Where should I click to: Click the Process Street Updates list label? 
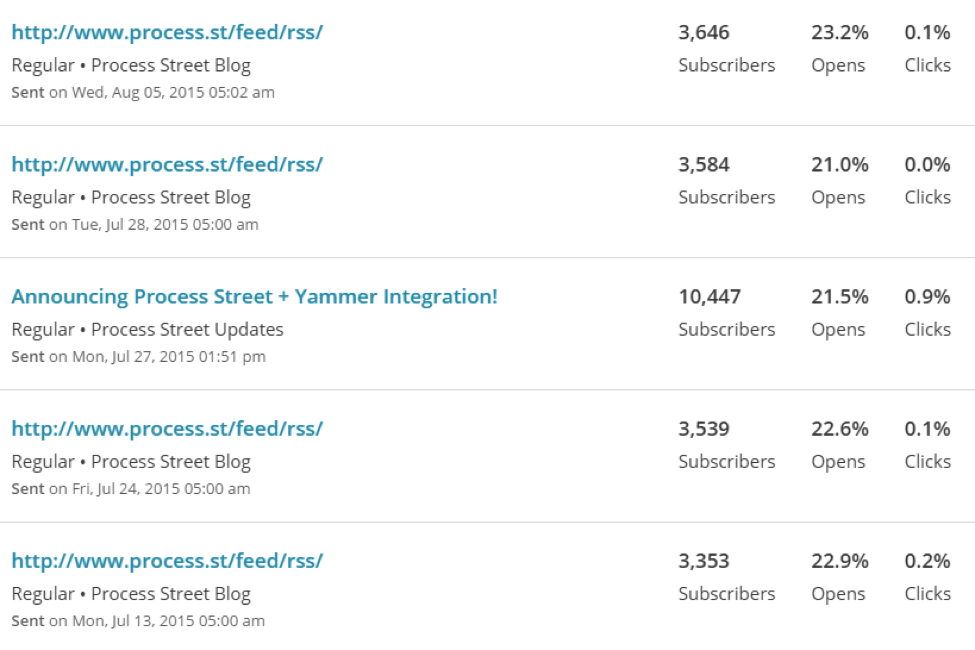(x=187, y=330)
